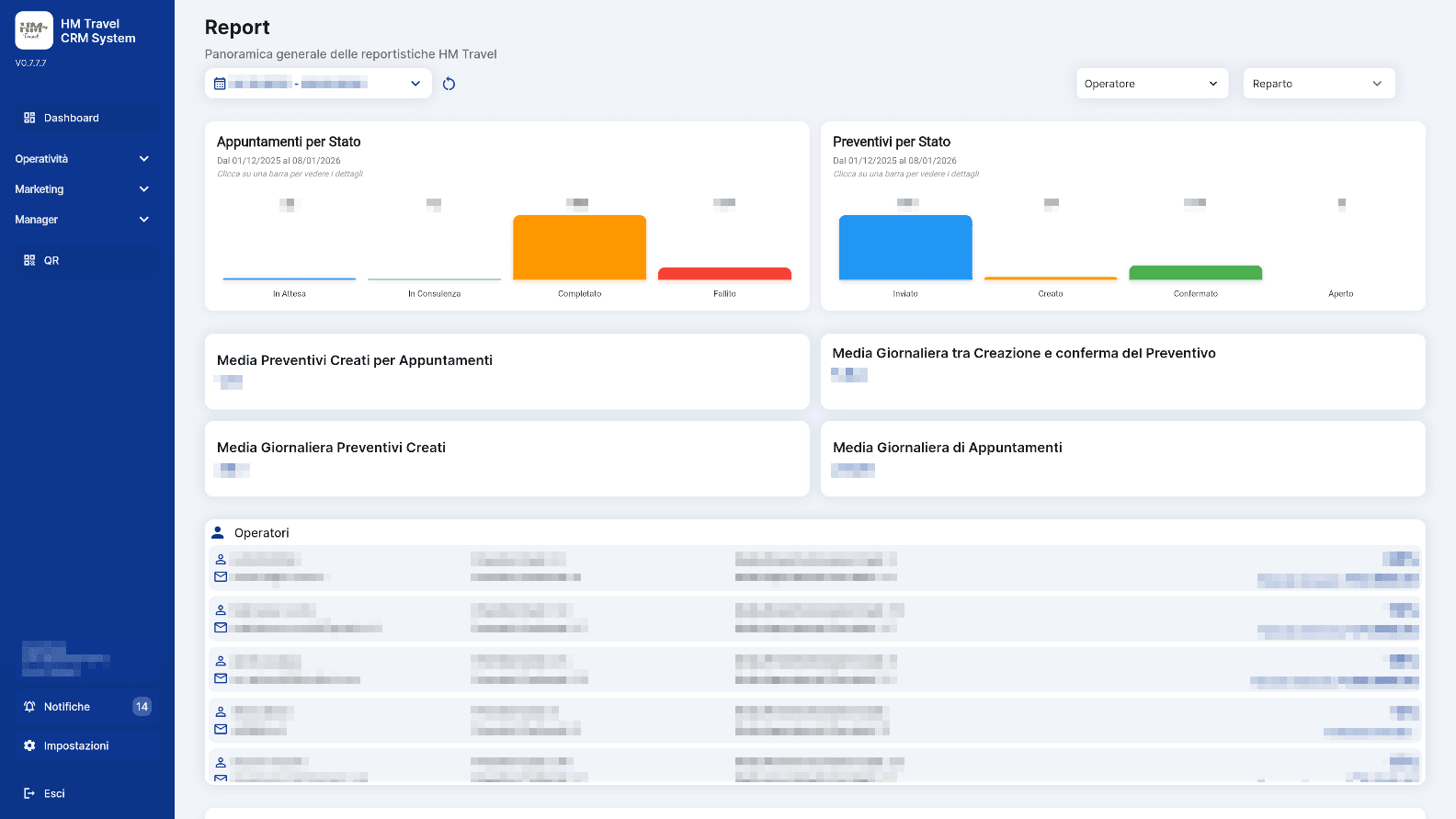
Task: Click the Impostazioni gear icon
Action: pyautogui.click(x=29, y=745)
